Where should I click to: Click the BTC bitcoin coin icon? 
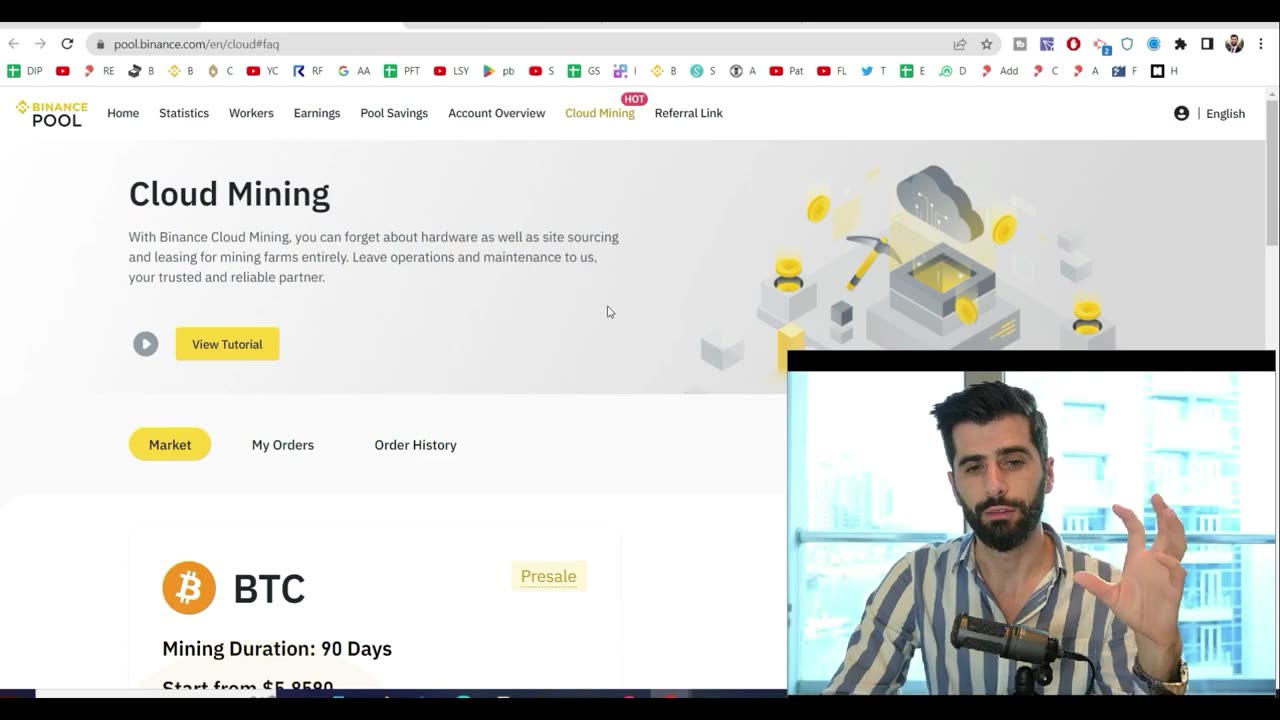189,588
